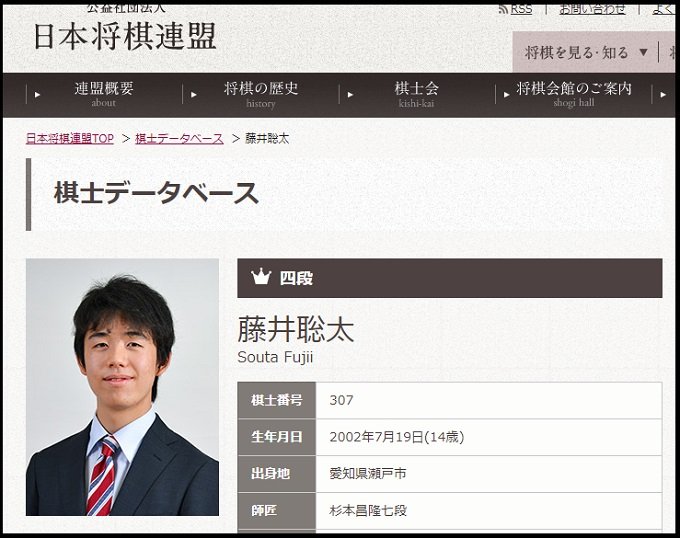Screen dimensions: 680x538
Task: Click the Souta Fujii romanized name
Action: tap(275, 357)
